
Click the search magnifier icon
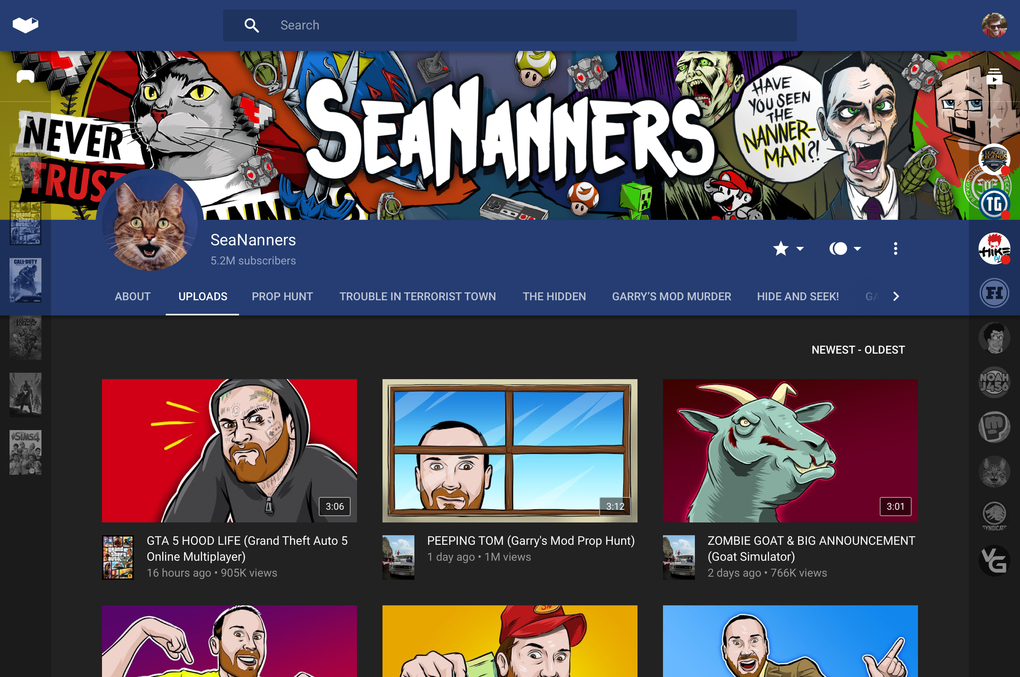point(251,25)
